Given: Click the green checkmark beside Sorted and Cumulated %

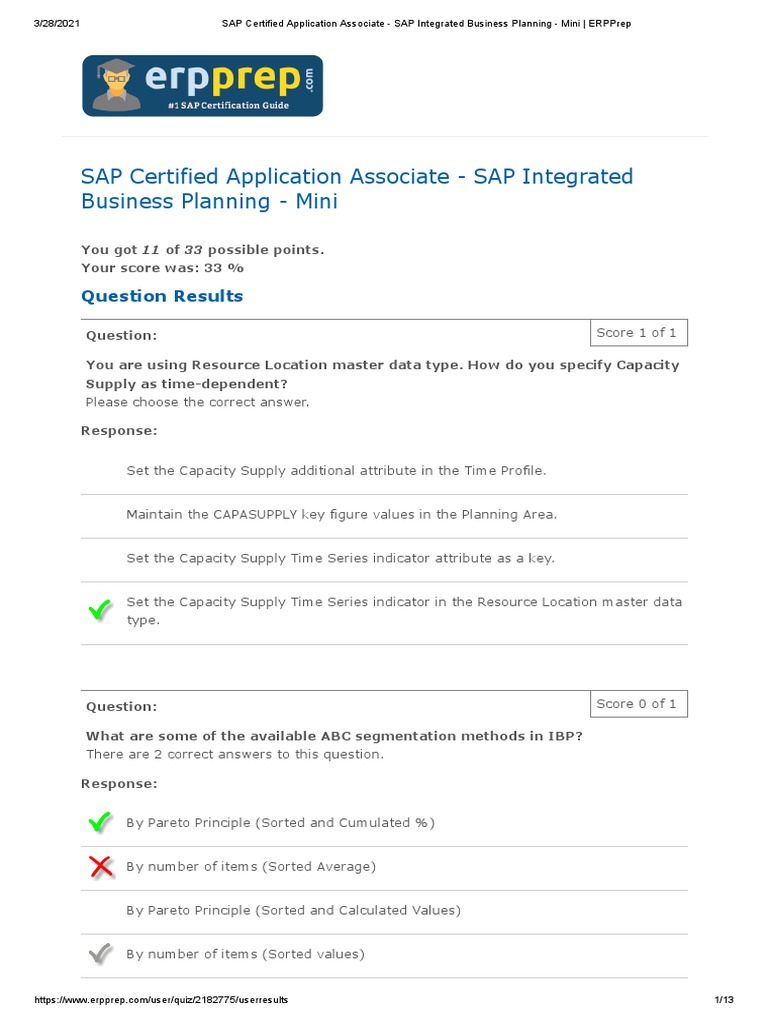Looking at the screenshot, I should click(x=100, y=823).
